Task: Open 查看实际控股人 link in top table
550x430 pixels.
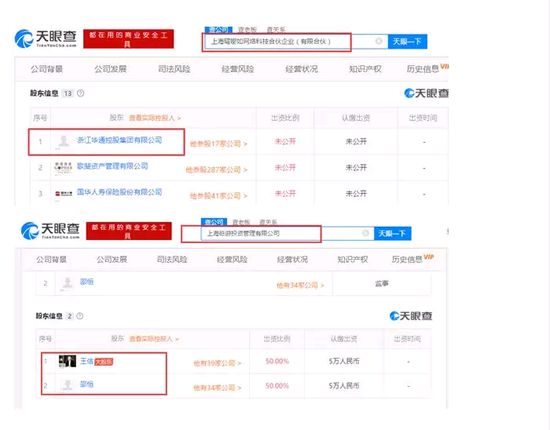Action: tap(155, 118)
